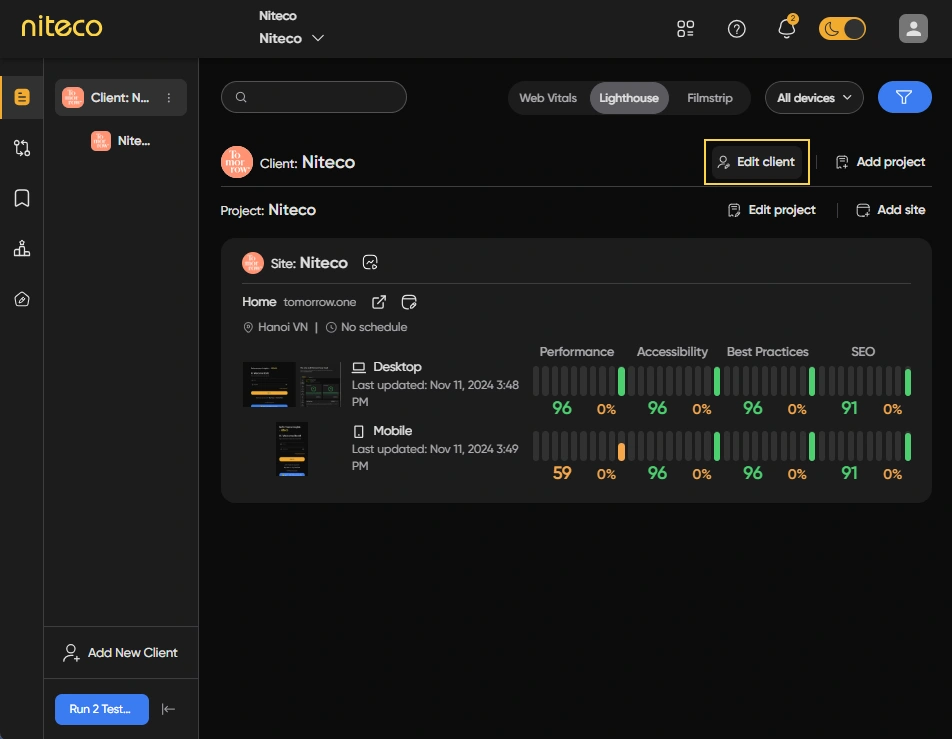The height and width of the screenshot is (739, 952).
Task: Focus the search input field
Action: click(314, 97)
